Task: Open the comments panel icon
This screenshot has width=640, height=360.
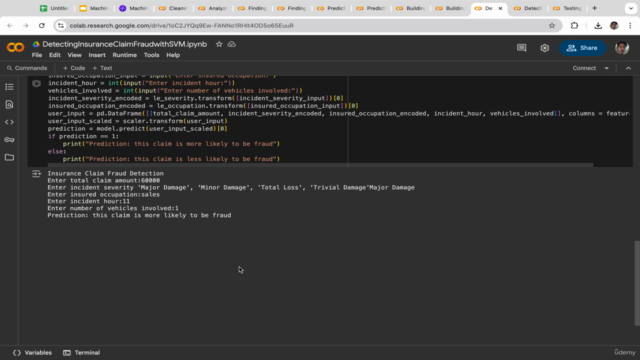Action: (x=522, y=48)
